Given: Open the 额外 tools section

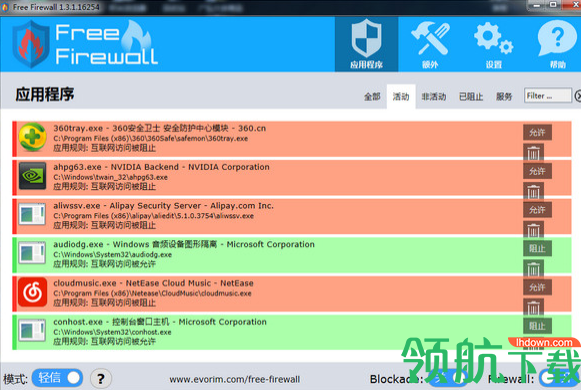Looking at the screenshot, I should pyautogui.click(x=430, y=44).
